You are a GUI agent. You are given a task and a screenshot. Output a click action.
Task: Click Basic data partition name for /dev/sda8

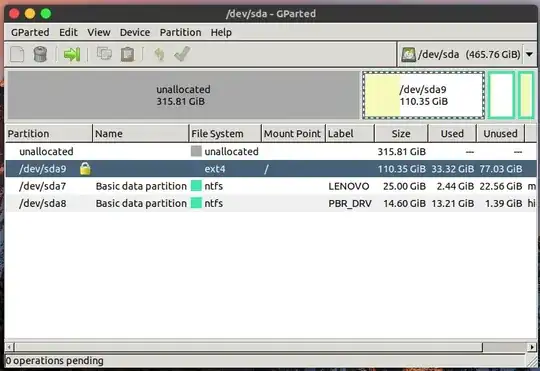tap(141, 204)
